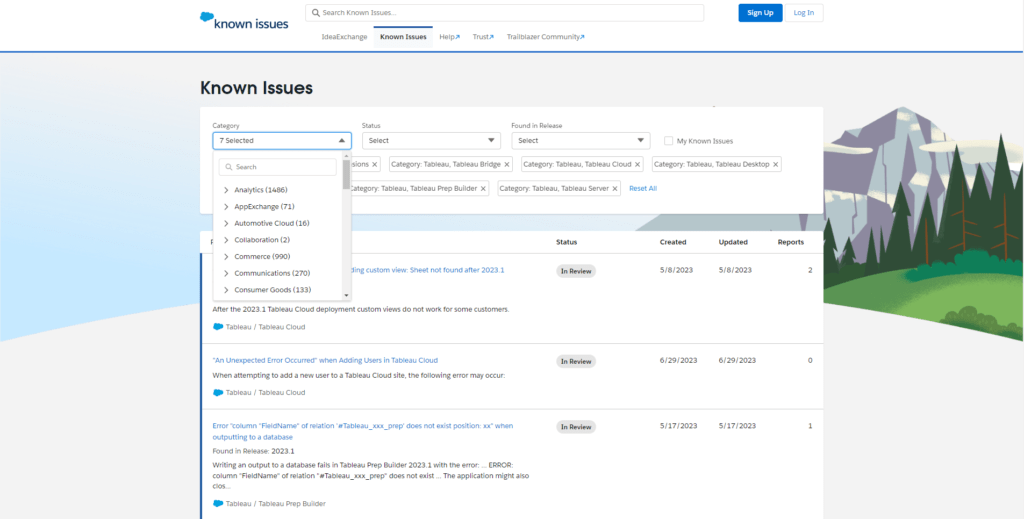
Task: Open the Found in Release dropdown
Action: click(x=580, y=141)
